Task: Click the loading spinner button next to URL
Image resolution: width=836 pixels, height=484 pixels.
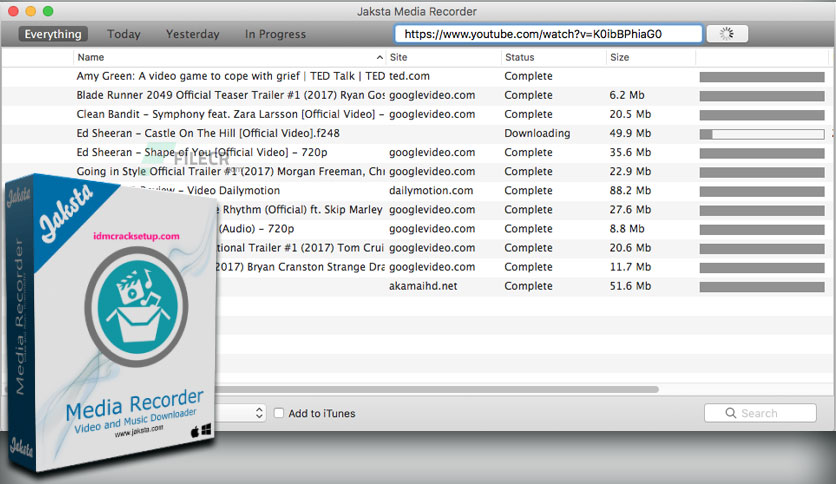Action: click(727, 34)
